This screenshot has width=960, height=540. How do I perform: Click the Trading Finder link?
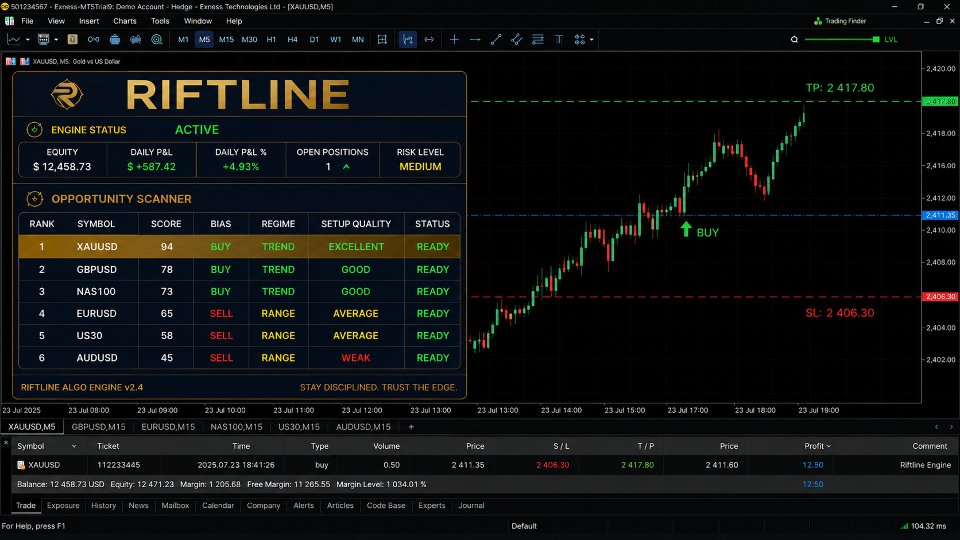point(840,21)
